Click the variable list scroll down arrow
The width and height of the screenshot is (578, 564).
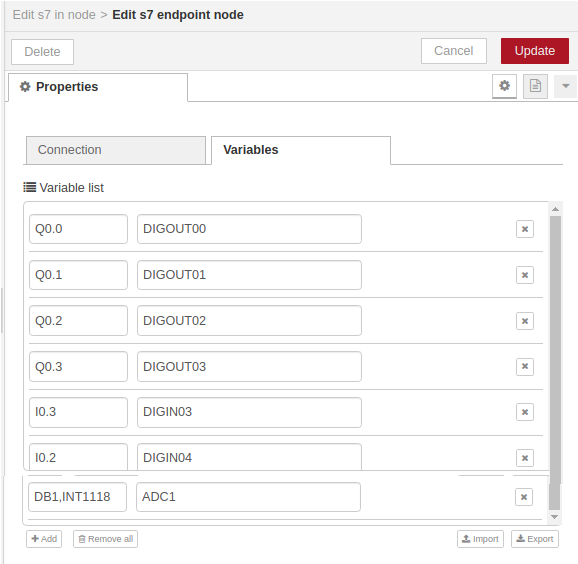tap(554, 517)
